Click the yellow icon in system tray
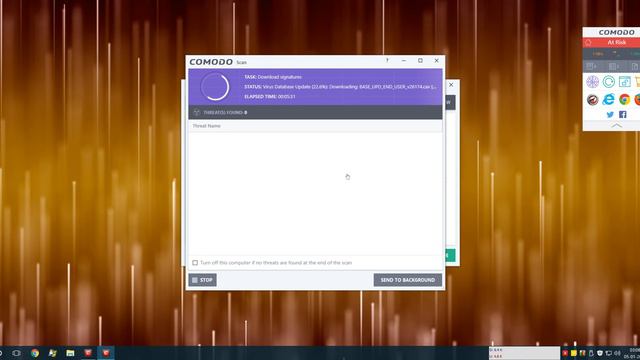Viewport: 640px width, 360px height. 573,353
